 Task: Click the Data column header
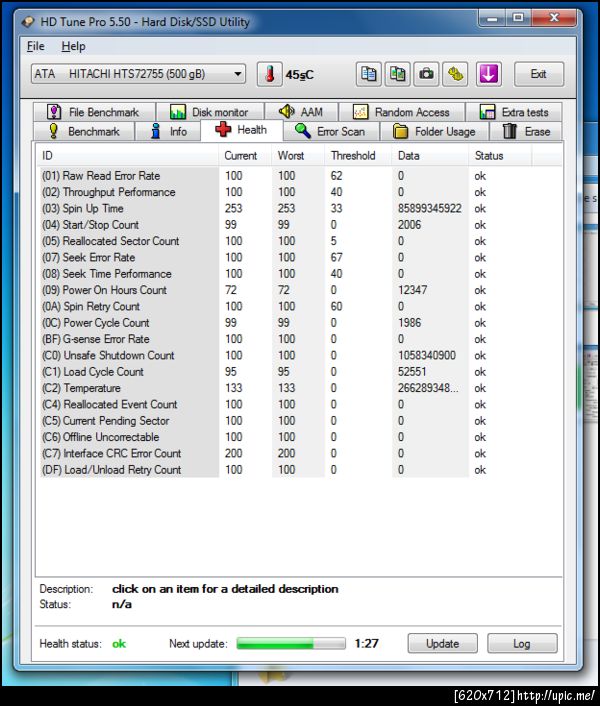pos(430,156)
